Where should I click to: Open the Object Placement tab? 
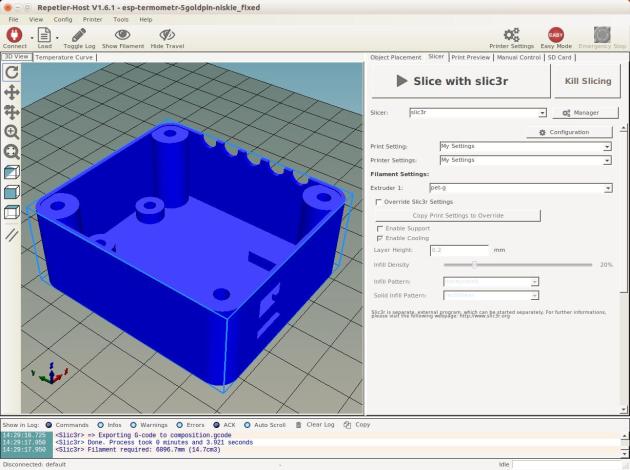click(x=396, y=57)
